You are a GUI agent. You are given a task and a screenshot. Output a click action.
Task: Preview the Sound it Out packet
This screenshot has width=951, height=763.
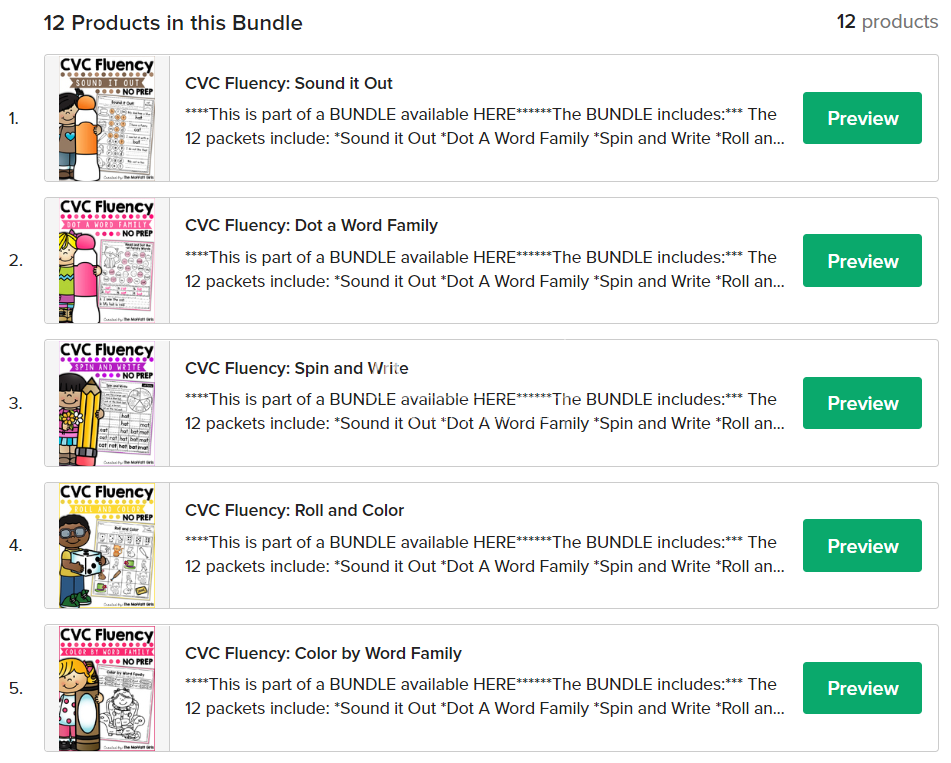point(862,118)
